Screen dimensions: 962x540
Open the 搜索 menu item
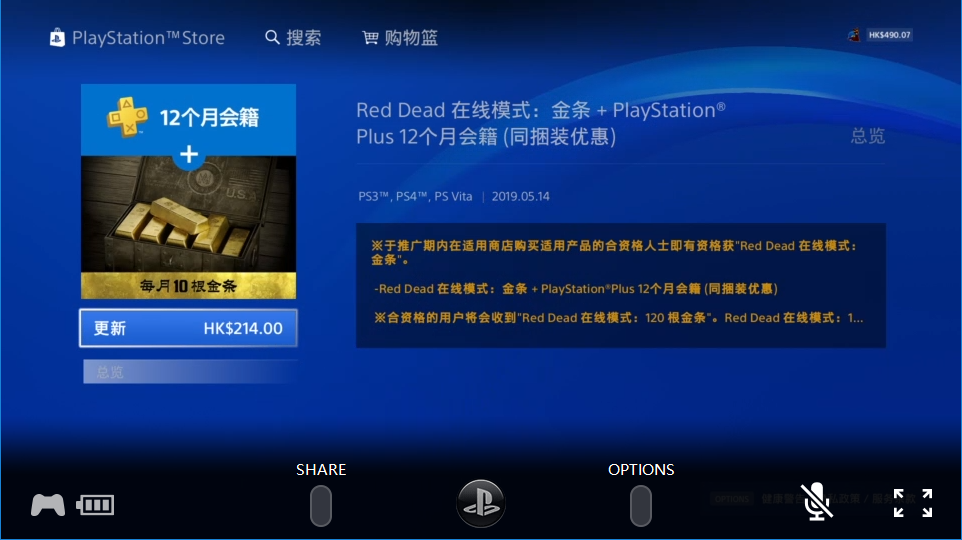[303, 38]
